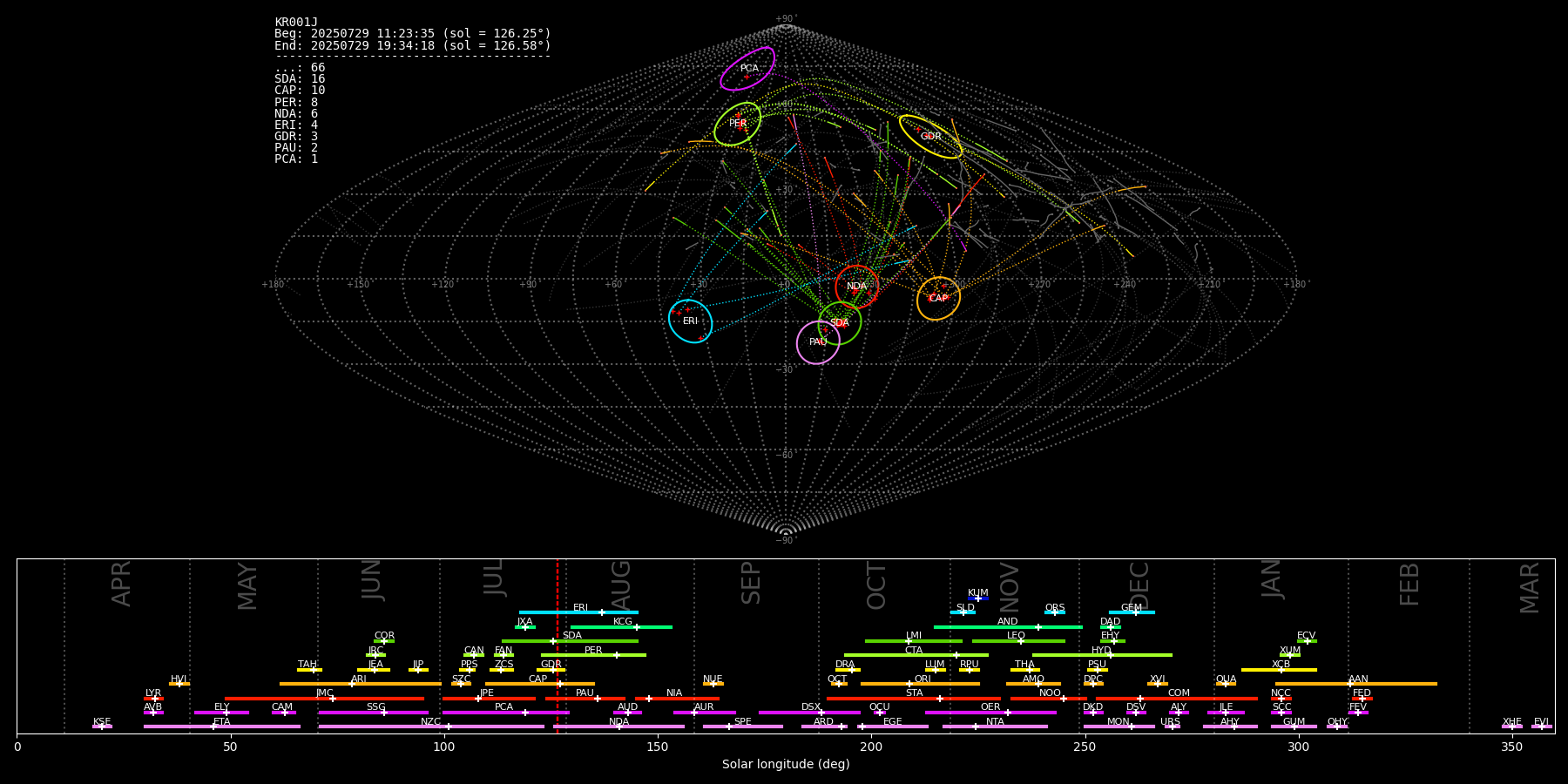
Task: Click the CTA shower bar in the timeline
Action: pos(916,655)
